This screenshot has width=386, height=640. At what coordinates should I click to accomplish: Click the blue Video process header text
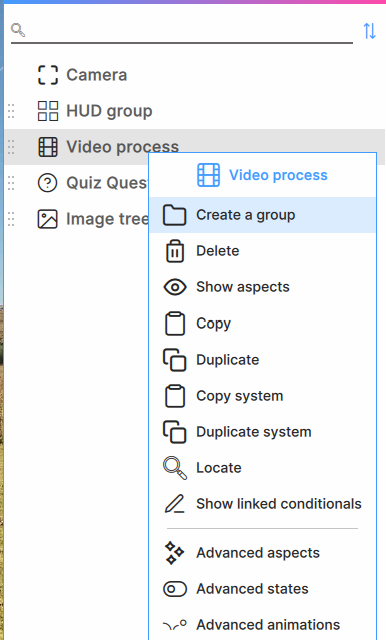(278, 175)
